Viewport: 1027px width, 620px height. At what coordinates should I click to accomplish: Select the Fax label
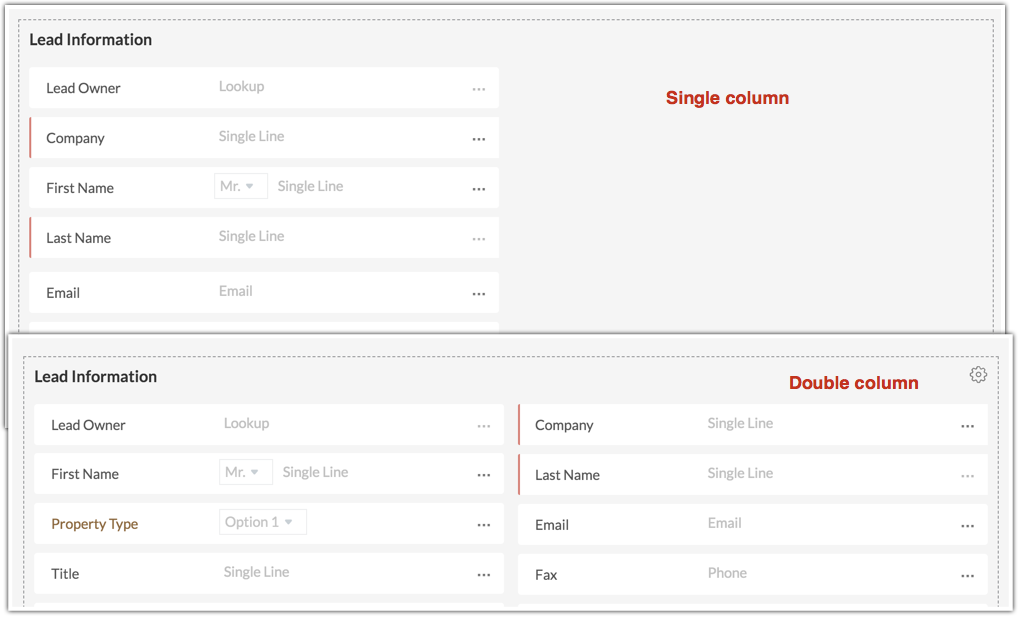pos(546,575)
